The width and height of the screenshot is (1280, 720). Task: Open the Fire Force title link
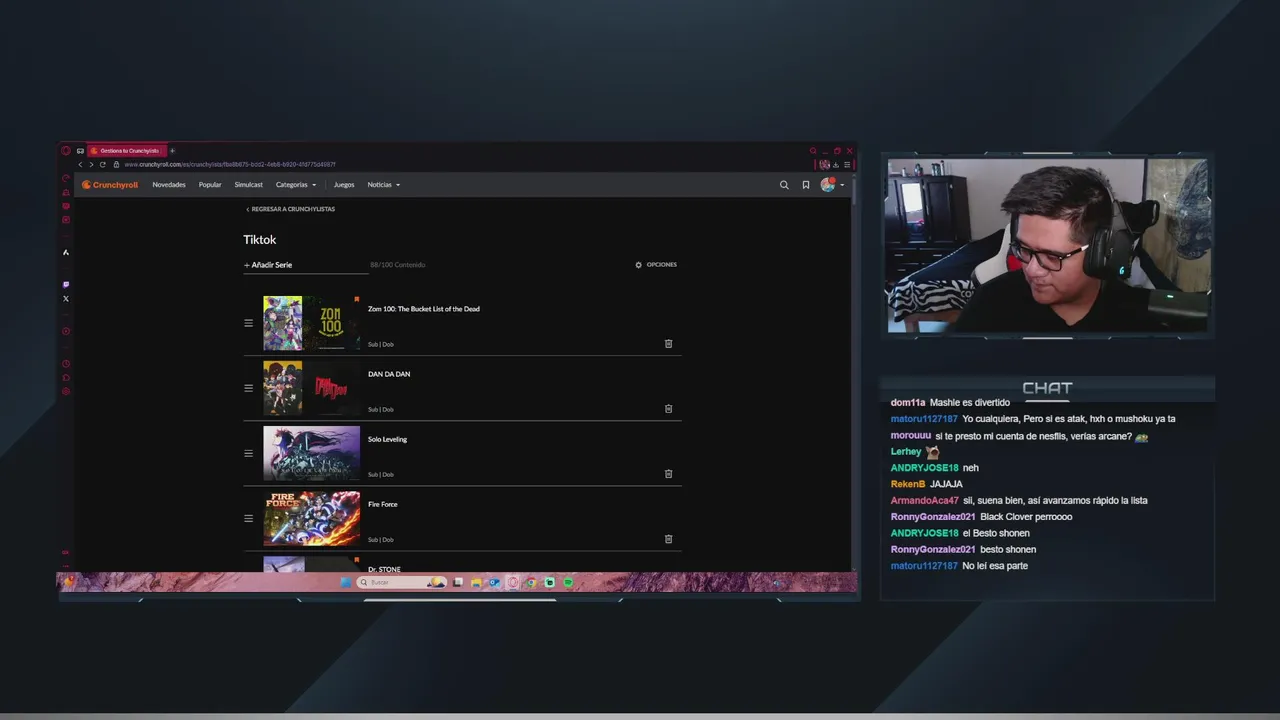pos(383,504)
